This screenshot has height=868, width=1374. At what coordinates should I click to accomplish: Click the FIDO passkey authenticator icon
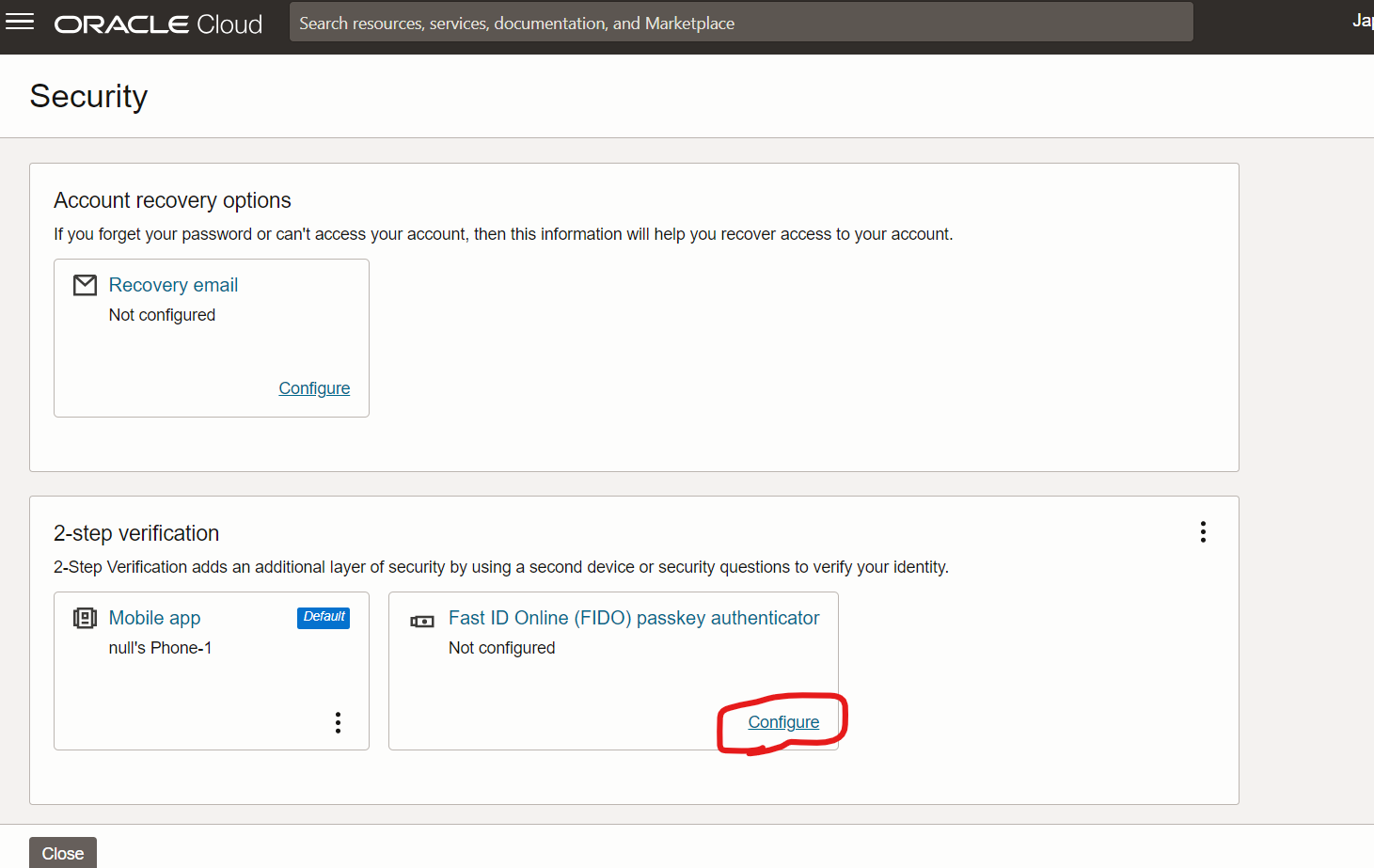click(422, 621)
